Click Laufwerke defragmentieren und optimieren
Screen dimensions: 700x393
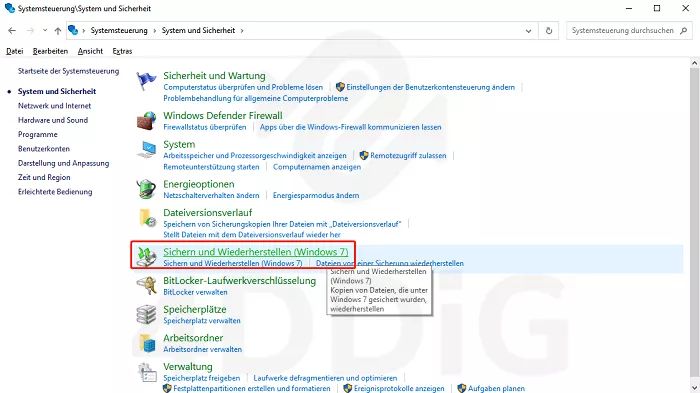coord(325,378)
